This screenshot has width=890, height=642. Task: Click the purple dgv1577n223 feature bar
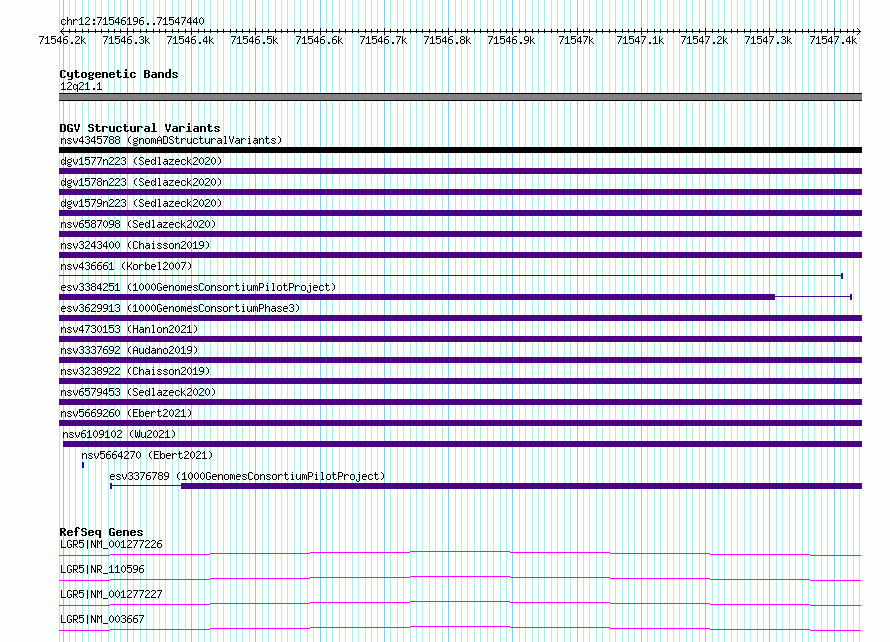[460, 171]
